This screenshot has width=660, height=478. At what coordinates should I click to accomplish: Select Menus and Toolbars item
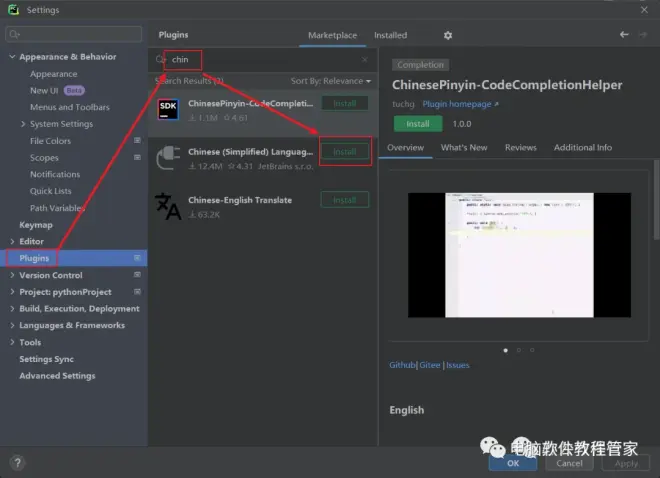69,107
